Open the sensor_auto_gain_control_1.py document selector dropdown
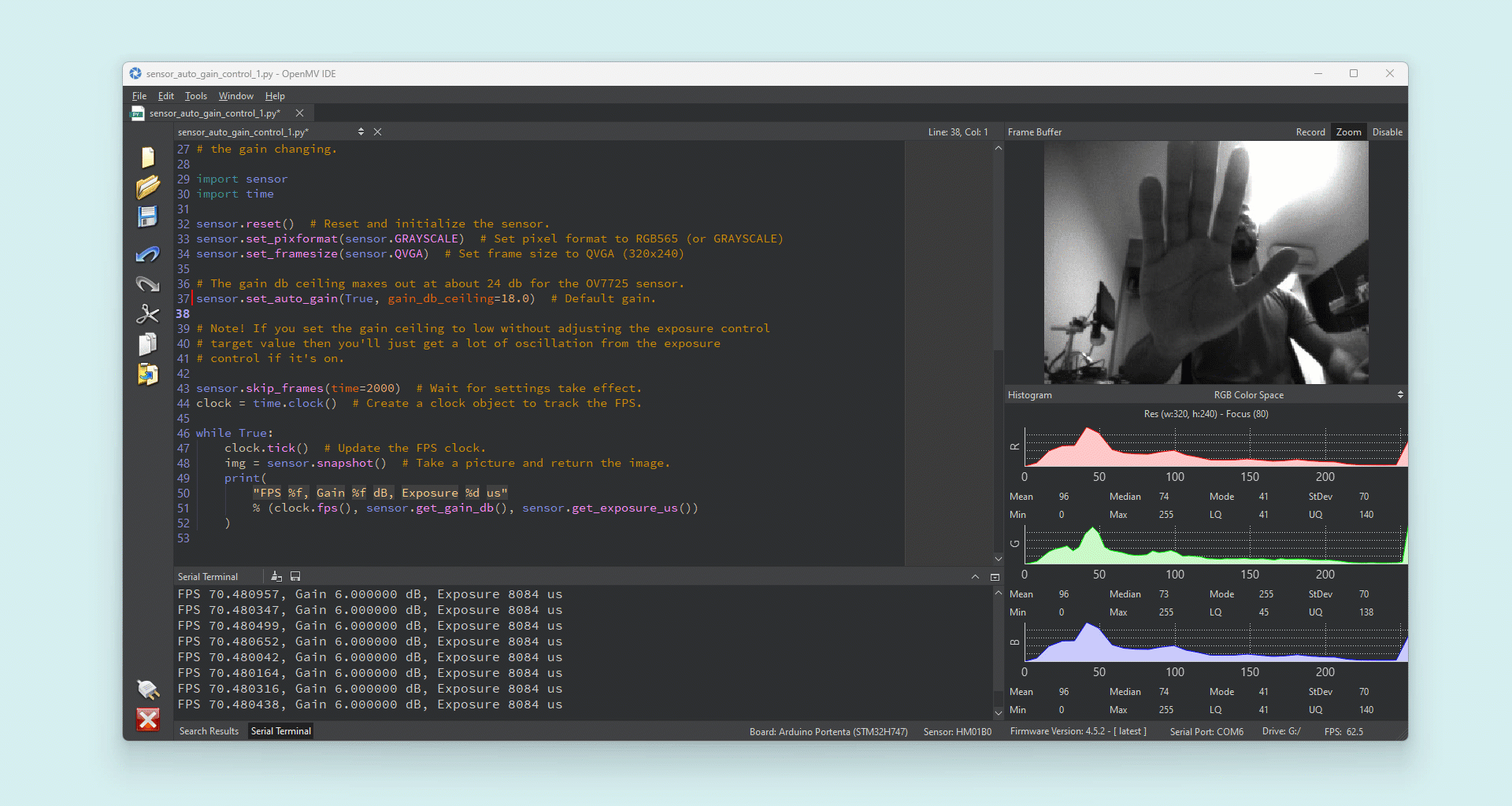The image size is (1512, 806). [361, 132]
